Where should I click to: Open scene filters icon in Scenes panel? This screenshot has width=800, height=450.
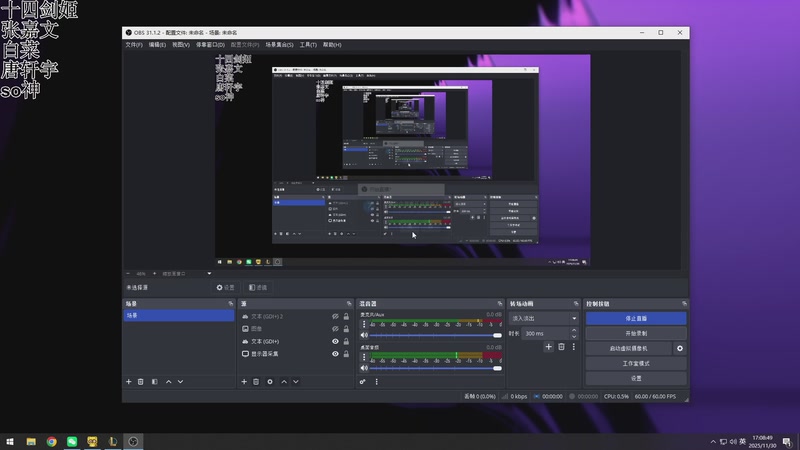point(155,382)
